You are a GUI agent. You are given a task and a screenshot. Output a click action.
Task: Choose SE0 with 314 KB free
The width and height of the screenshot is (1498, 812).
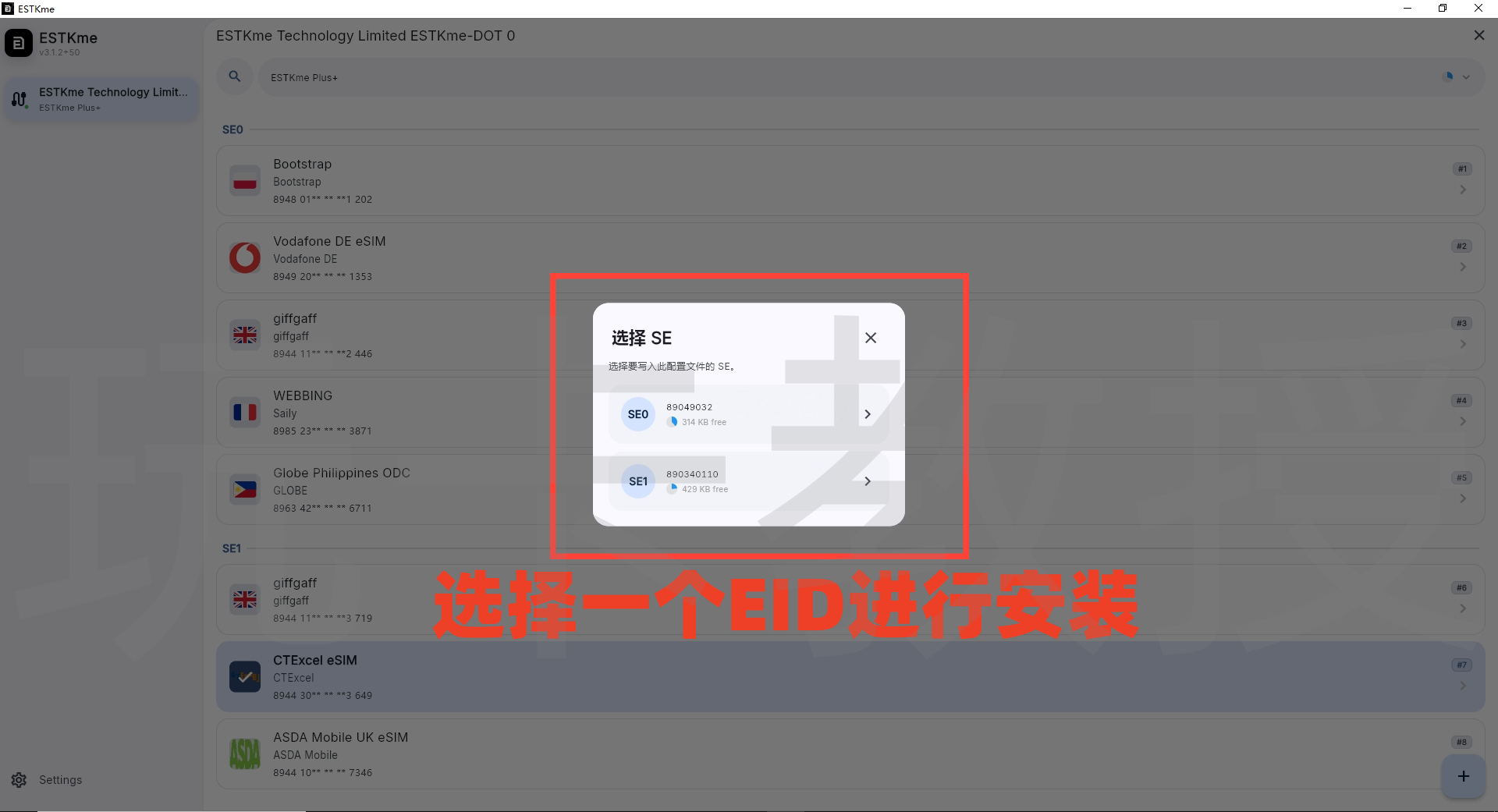(748, 414)
